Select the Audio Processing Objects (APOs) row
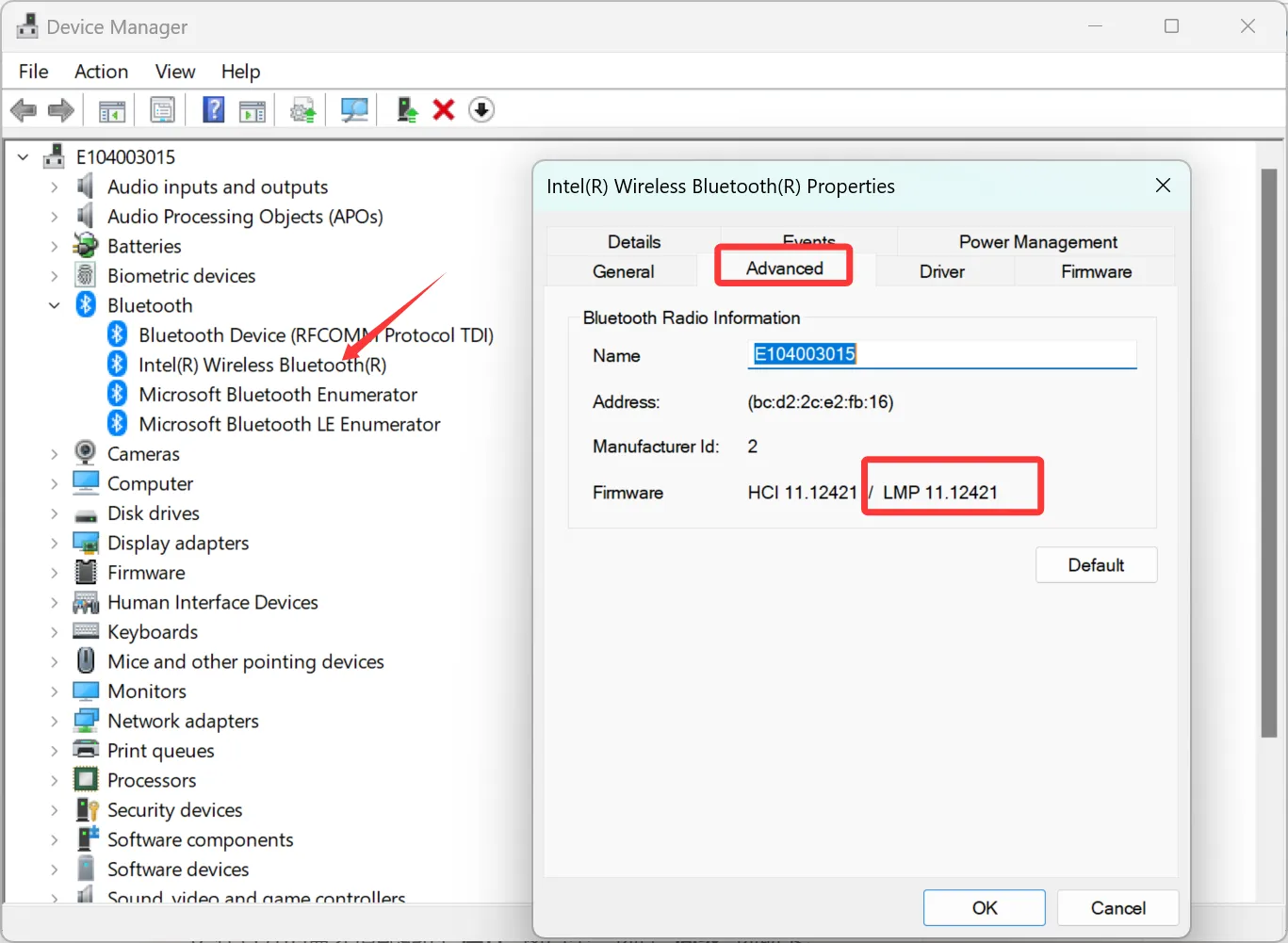Screen dimensions: 1288x943 [245, 217]
